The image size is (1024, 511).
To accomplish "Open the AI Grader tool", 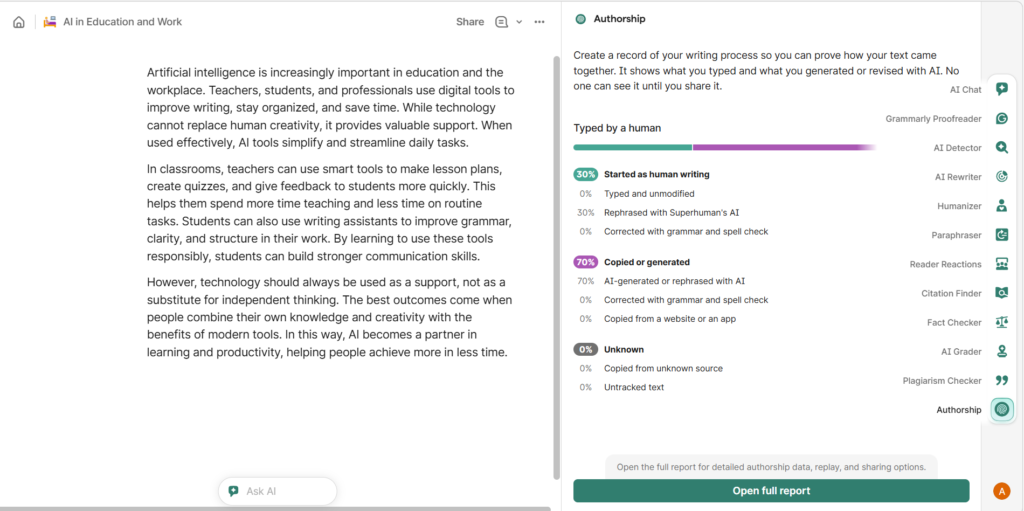I will tap(1001, 351).
